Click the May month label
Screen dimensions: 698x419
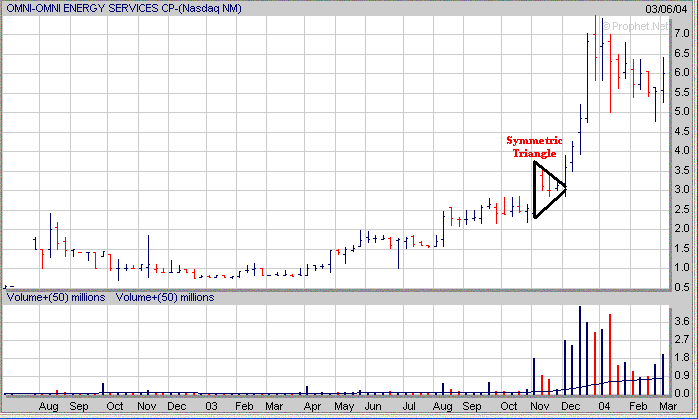344,407
